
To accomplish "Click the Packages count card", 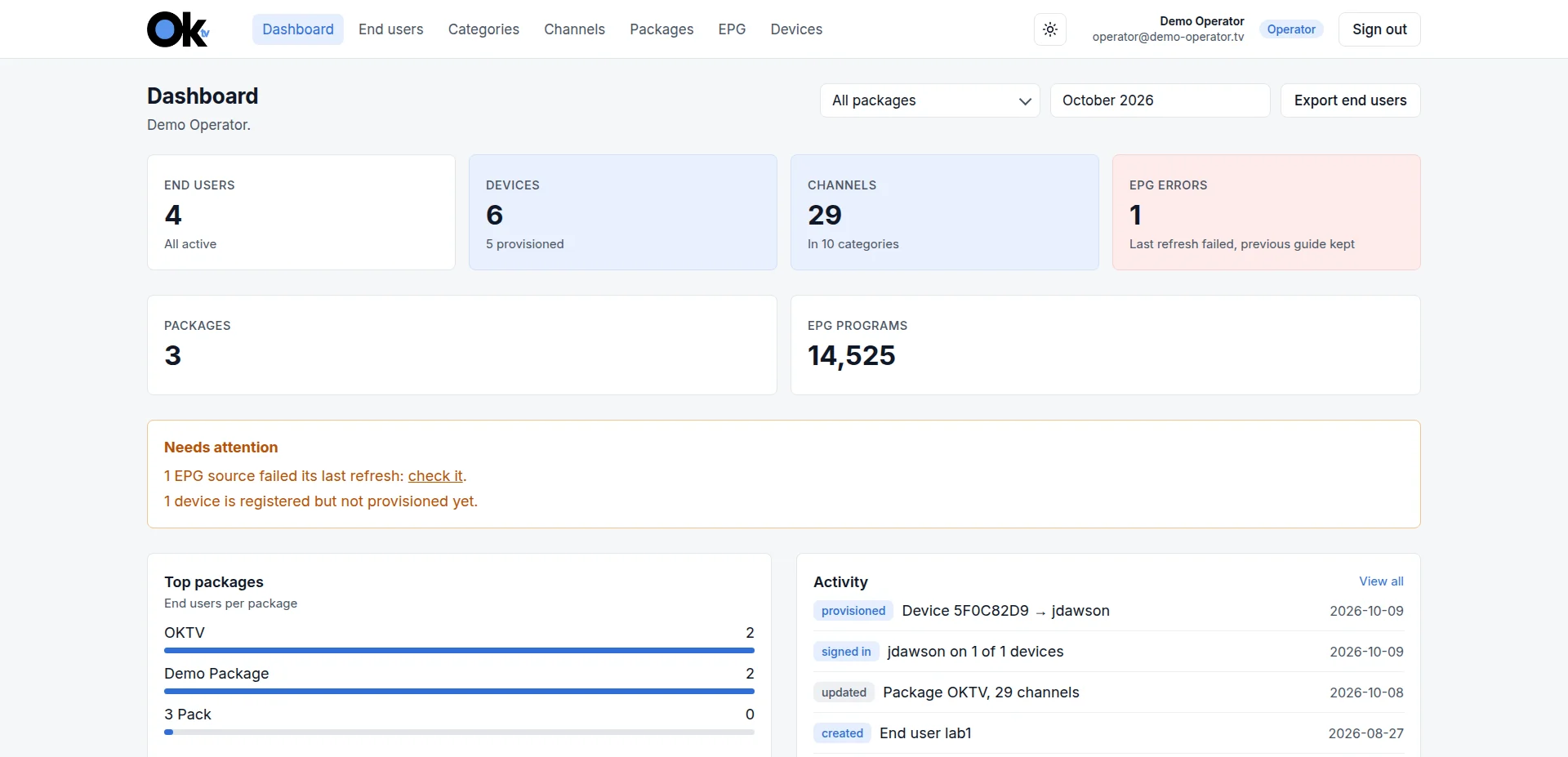I will click(x=462, y=345).
